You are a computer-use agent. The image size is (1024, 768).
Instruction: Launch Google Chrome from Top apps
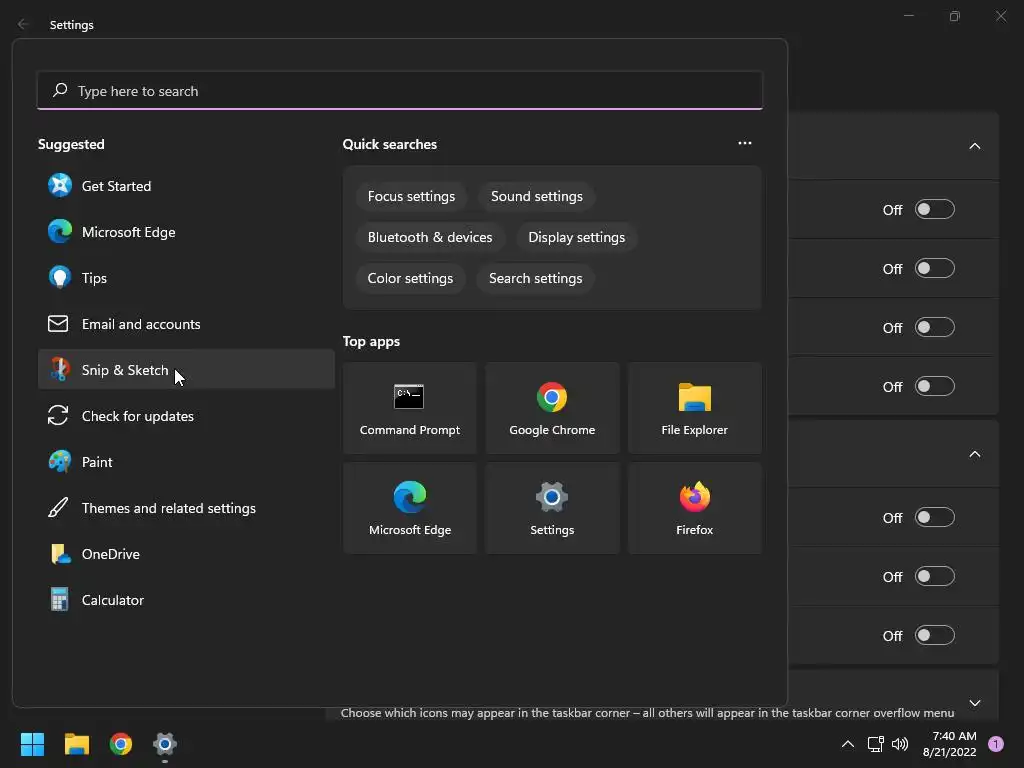tap(552, 408)
